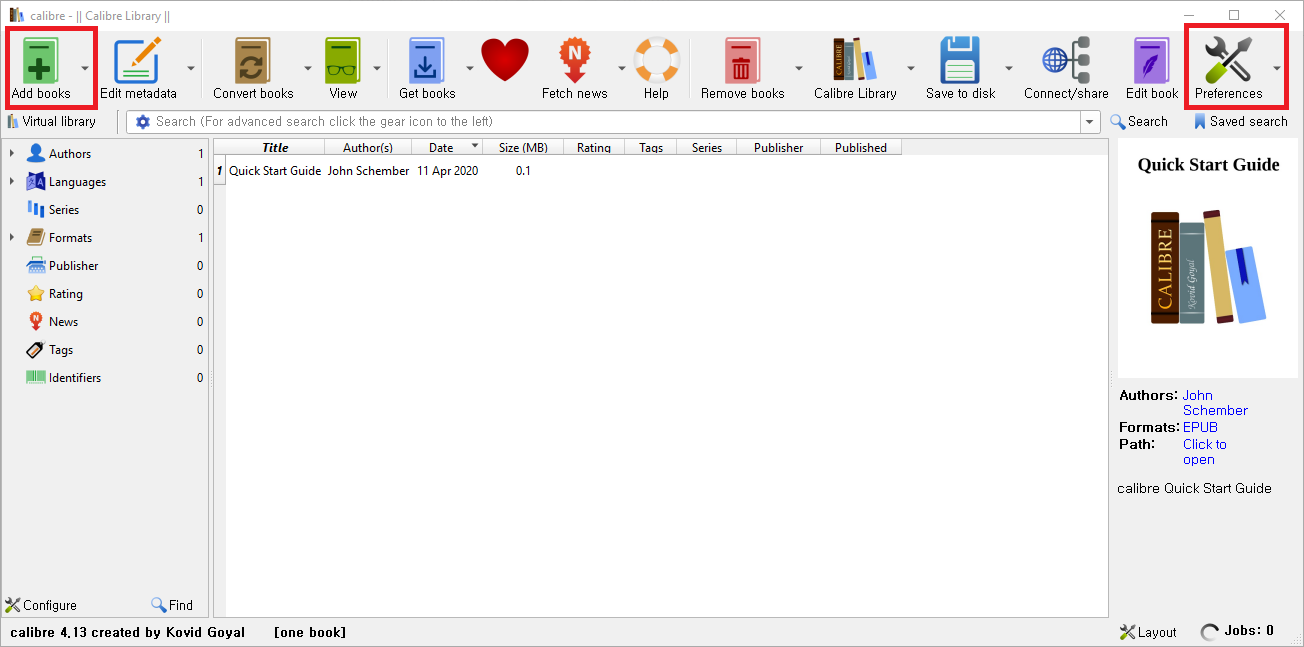Click the Add books icon
Viewport: 1304px width, 647px height.
(x=41, y=60)
